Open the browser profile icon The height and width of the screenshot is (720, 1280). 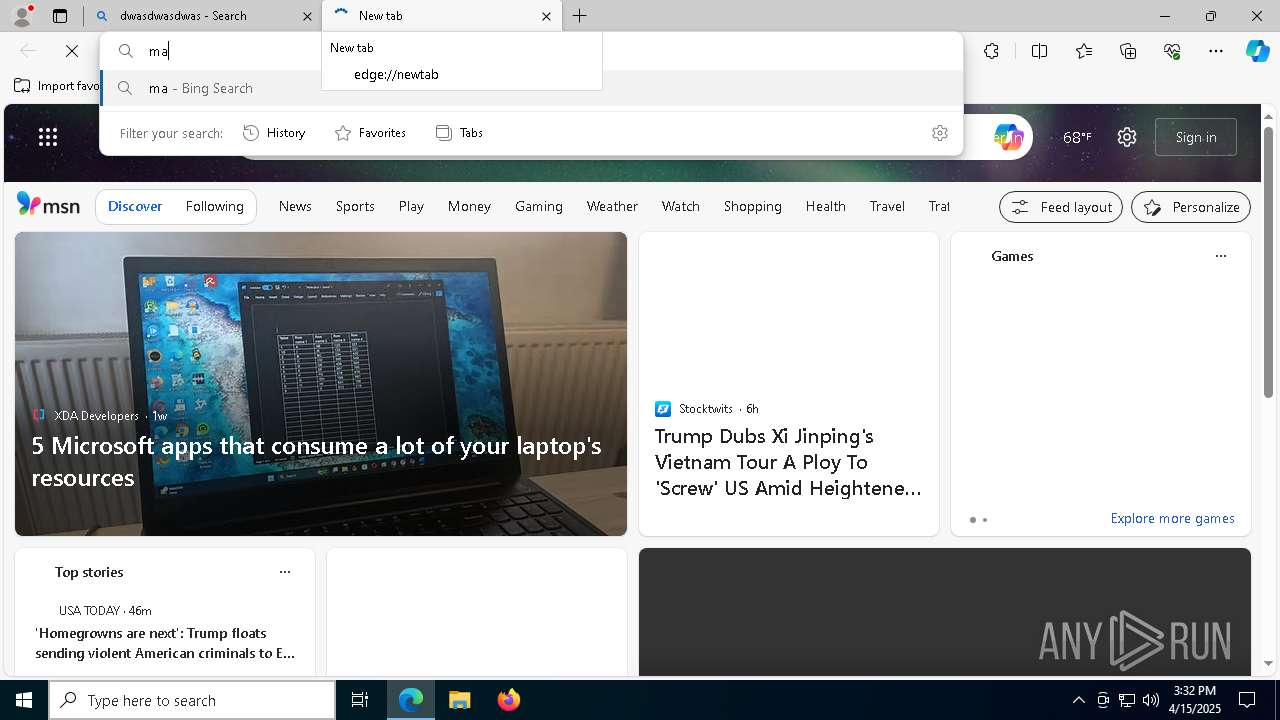[x=22, y=15]
